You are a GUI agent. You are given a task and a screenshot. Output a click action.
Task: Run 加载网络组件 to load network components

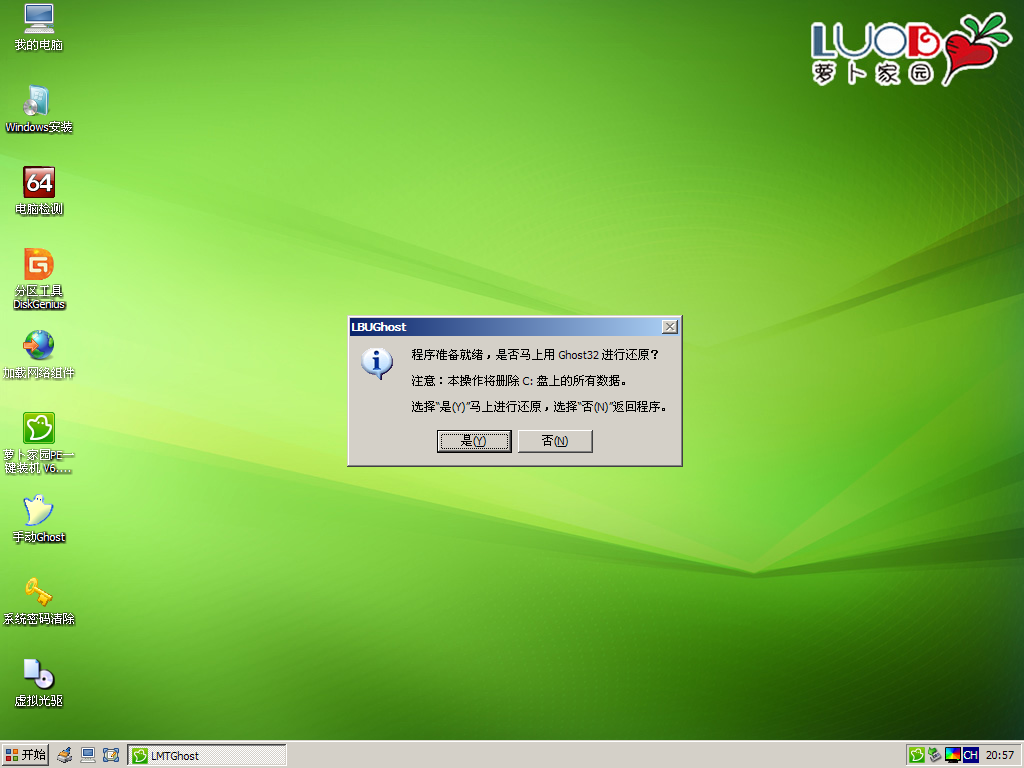[38, 352]
